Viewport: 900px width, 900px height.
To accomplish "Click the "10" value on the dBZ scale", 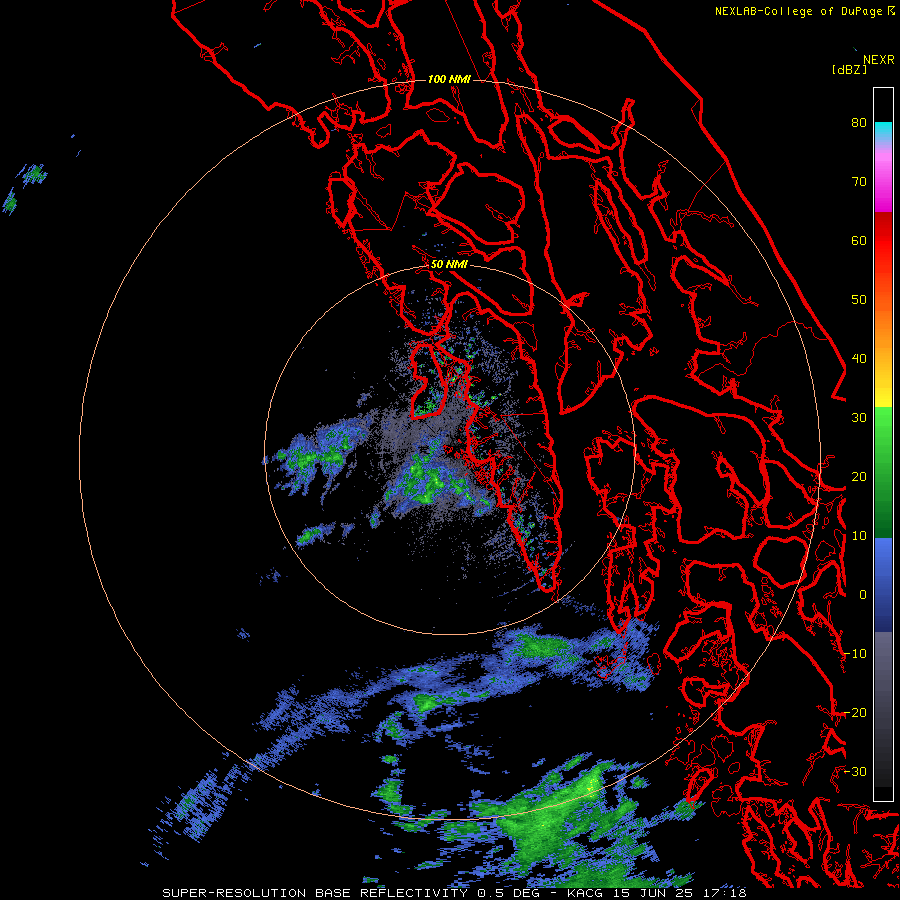I will point(859,536).
